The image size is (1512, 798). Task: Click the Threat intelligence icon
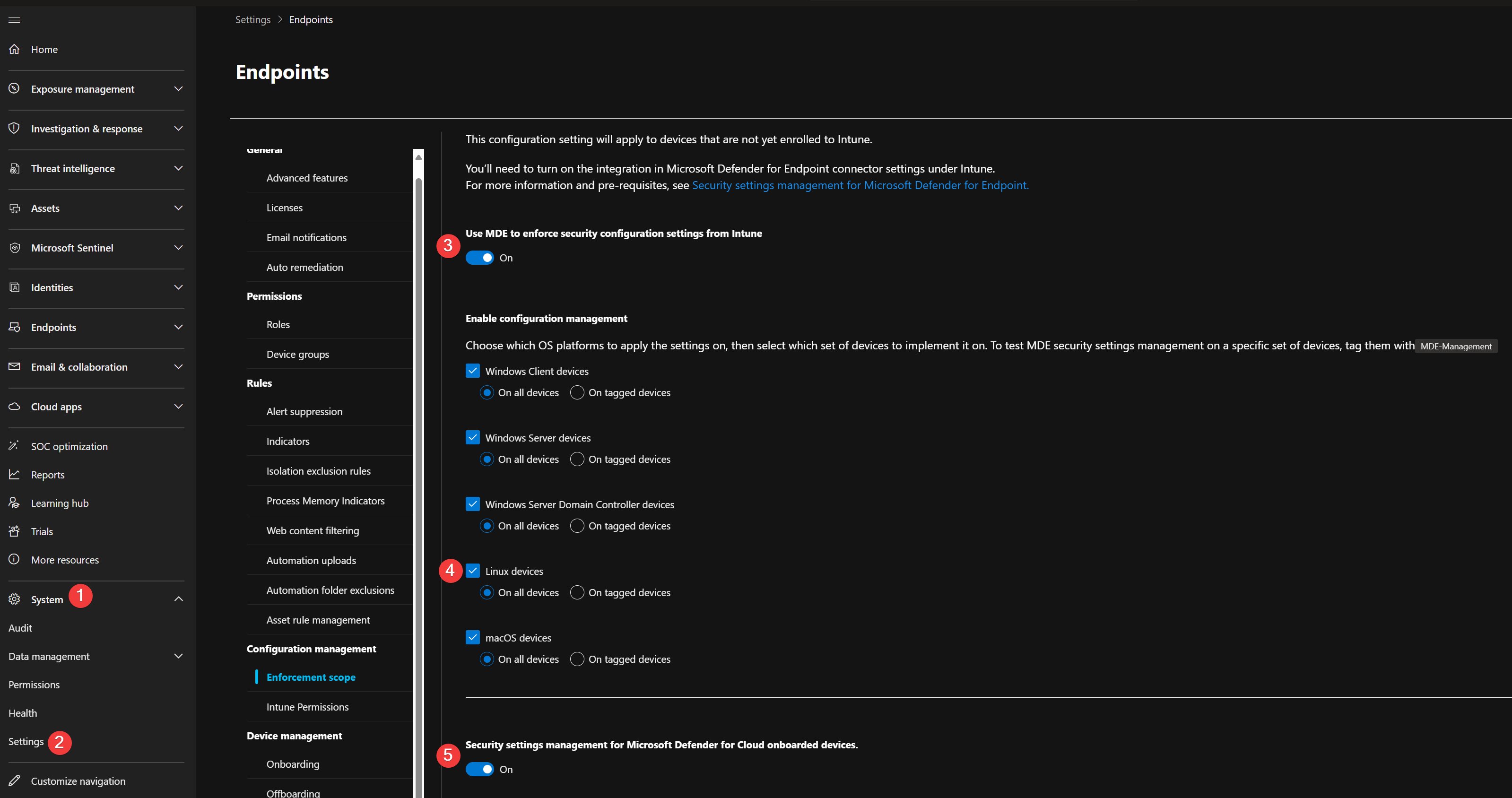tap(14, 168)
